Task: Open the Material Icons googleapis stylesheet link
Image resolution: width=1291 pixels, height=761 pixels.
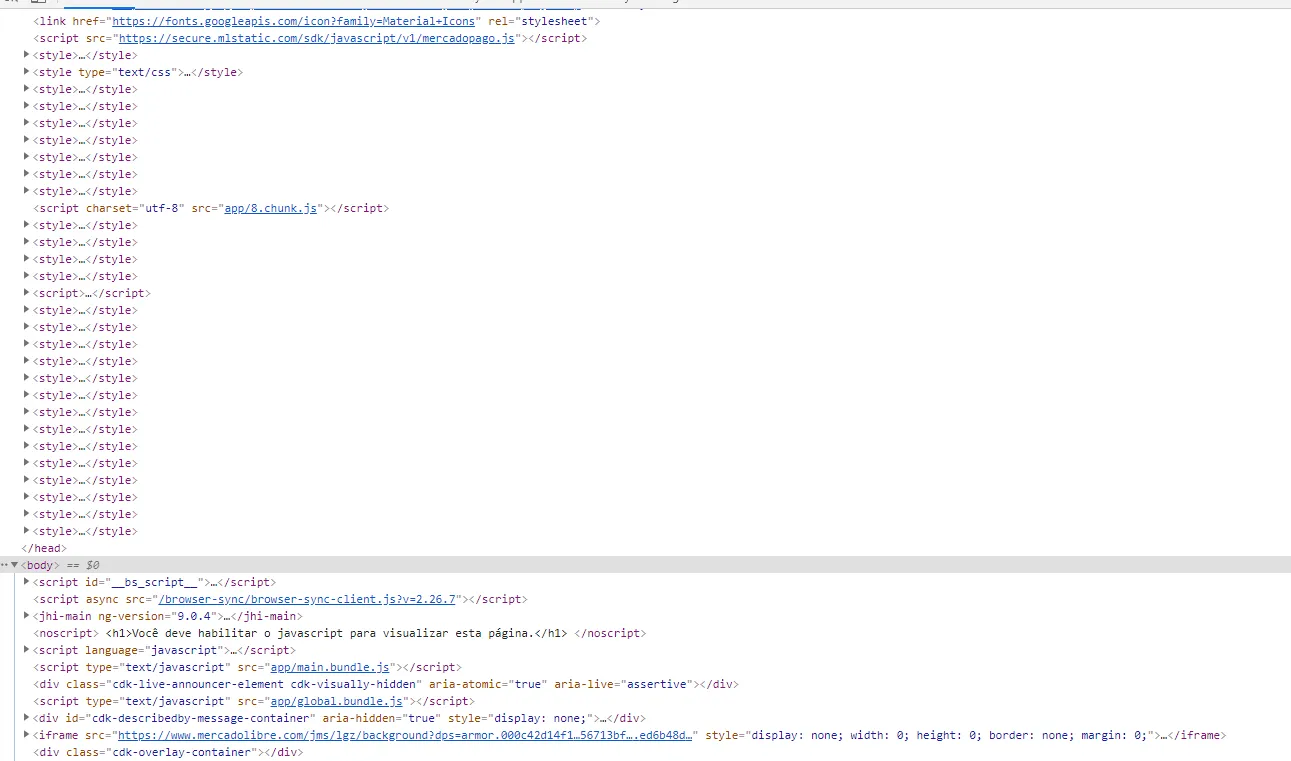Action: tap(297, 21)
